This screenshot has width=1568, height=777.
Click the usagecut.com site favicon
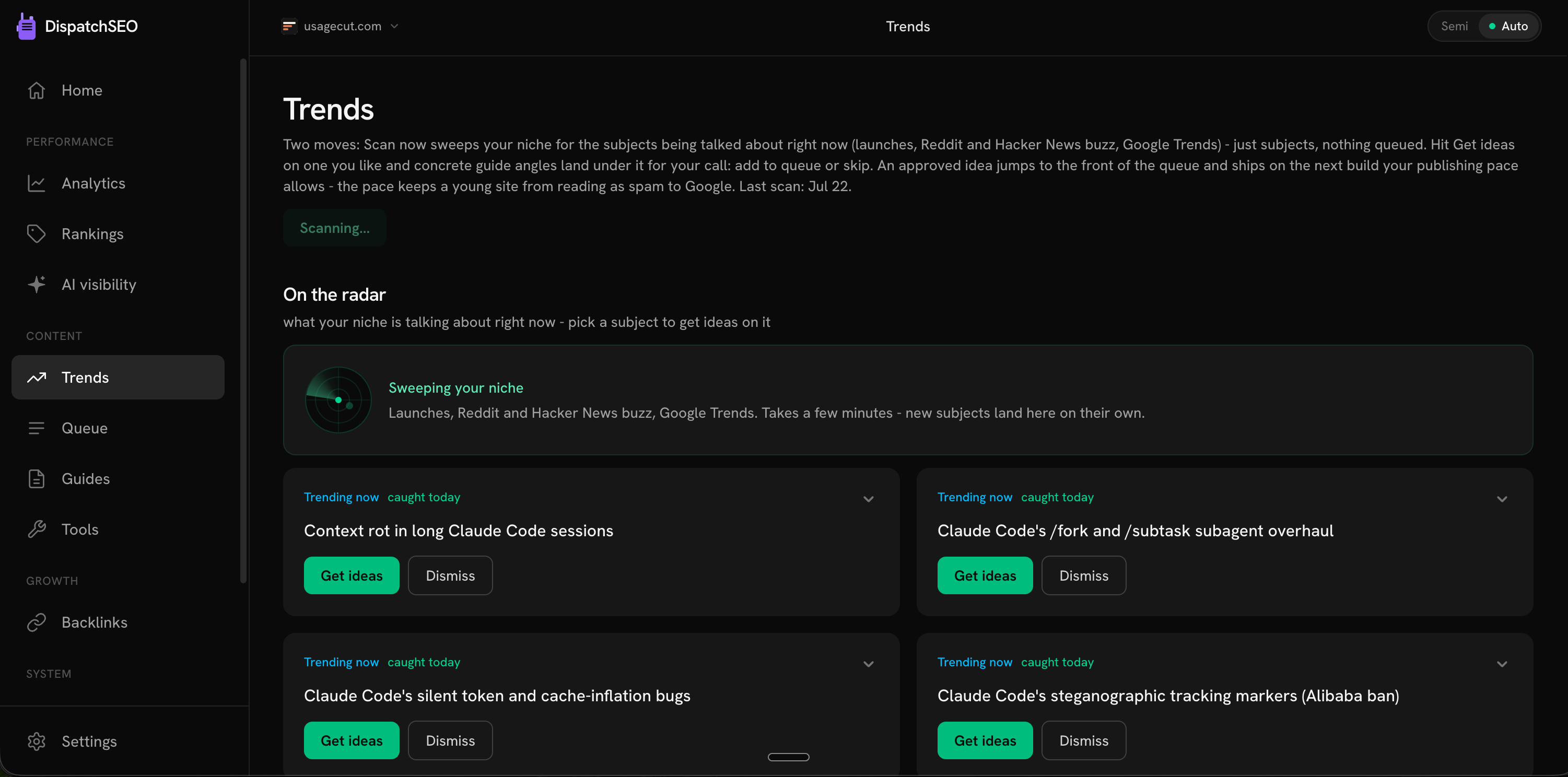tap(288, 26)
